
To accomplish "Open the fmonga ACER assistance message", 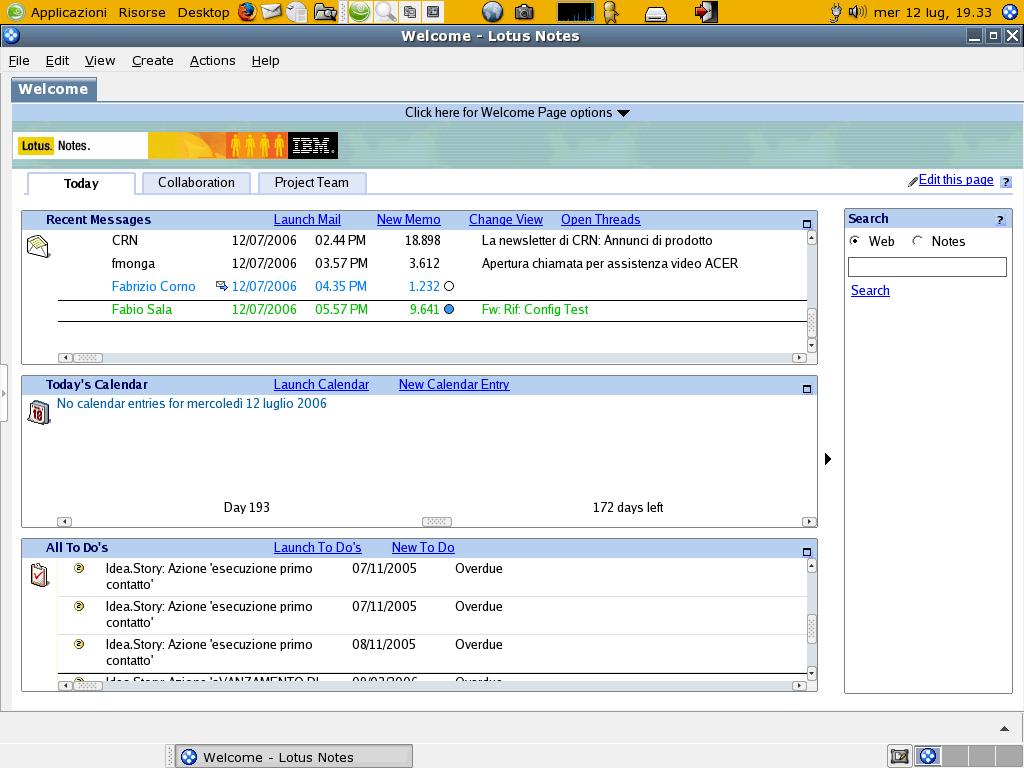I will click(x=432, y=264).
